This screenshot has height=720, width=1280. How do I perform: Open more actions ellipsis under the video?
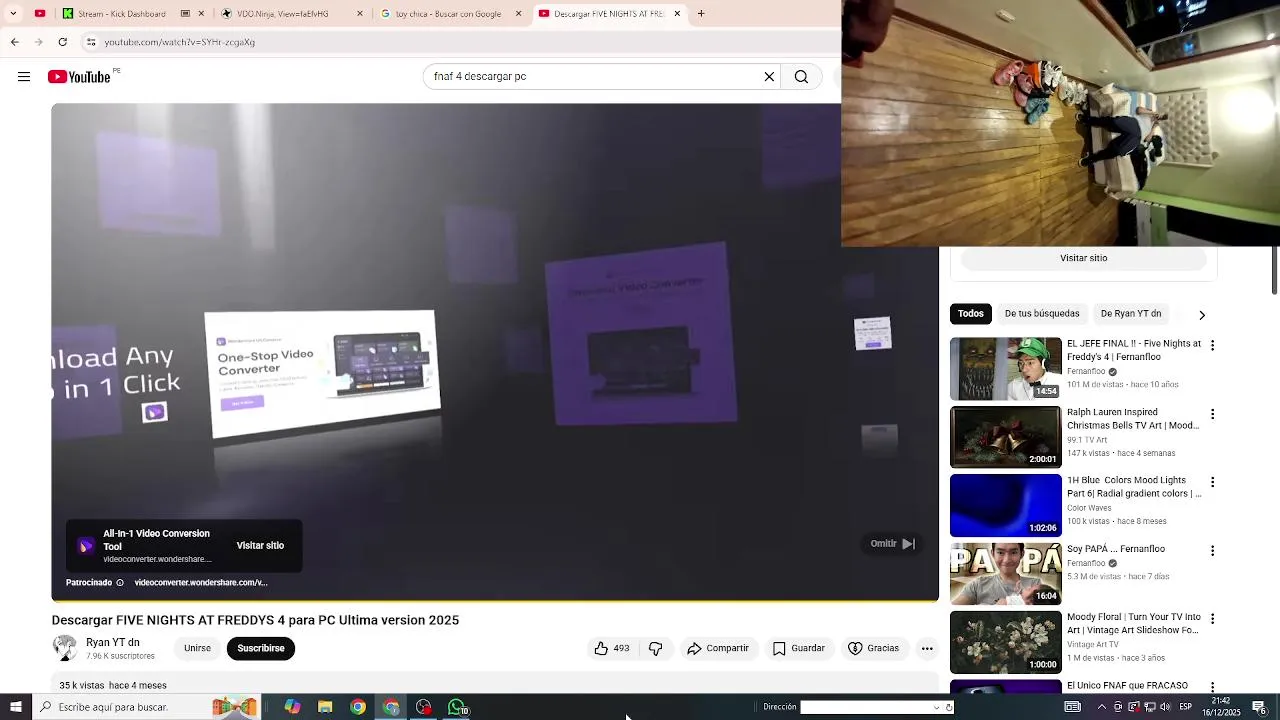point(927,648)
